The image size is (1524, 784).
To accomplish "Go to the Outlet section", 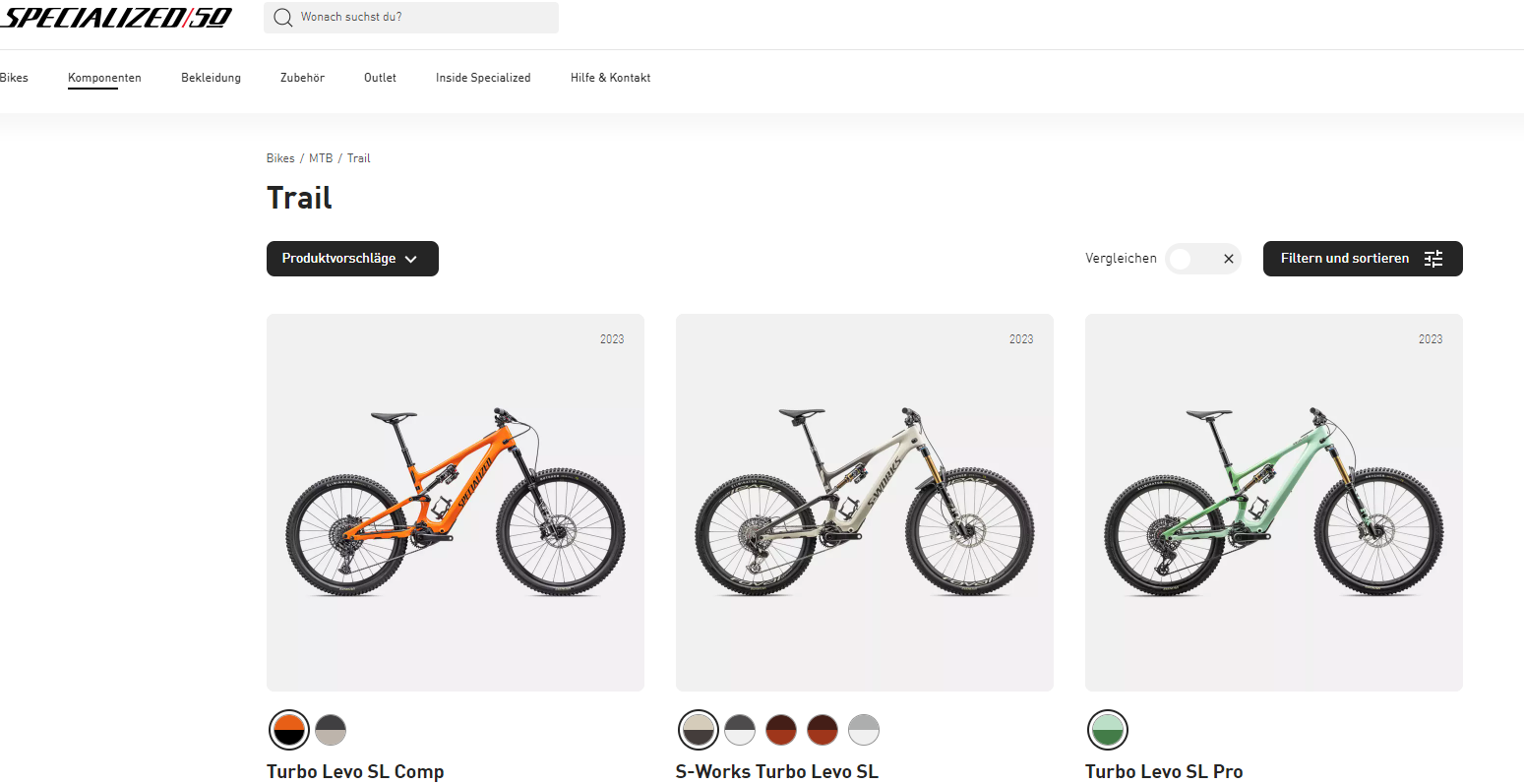I will (380, 78).
